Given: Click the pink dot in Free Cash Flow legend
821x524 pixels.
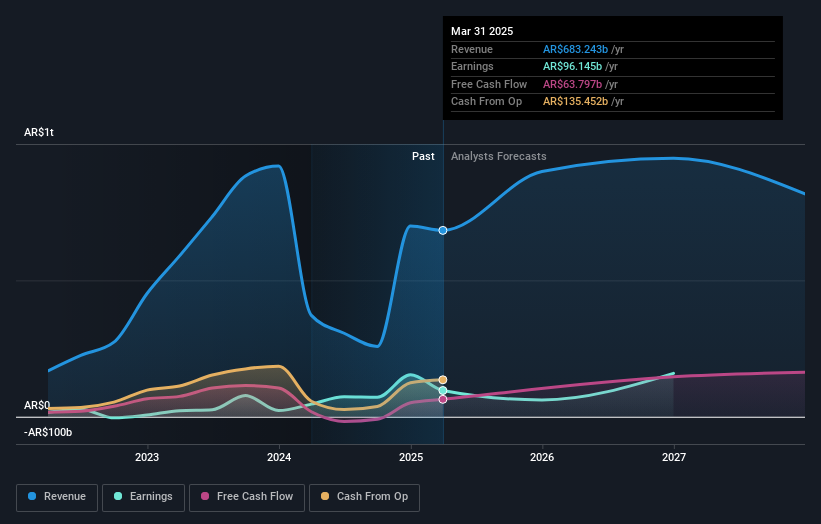Looking at the screenshot, I should pos(205,496).
